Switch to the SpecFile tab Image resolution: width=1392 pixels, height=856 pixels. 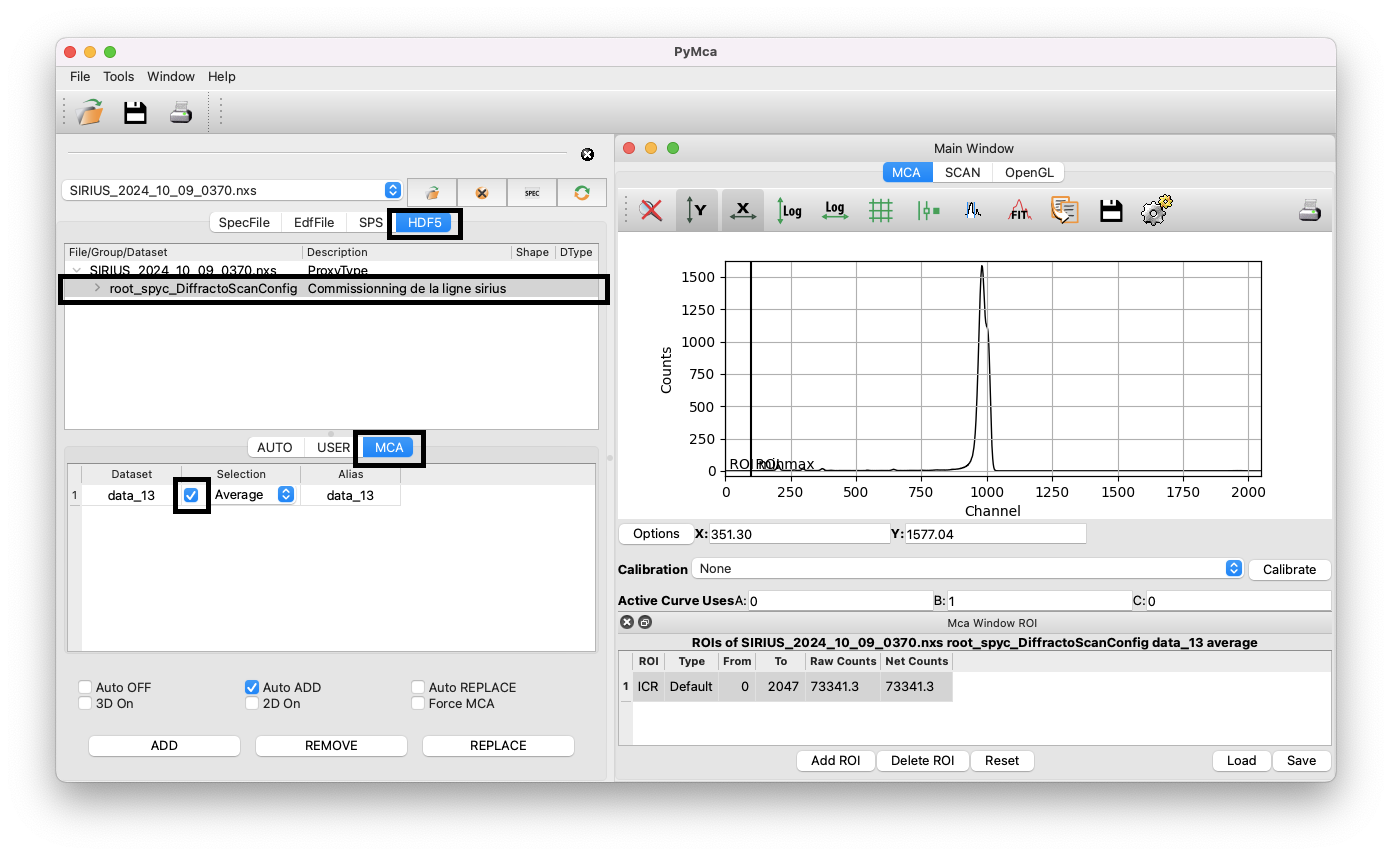coord(244,222)
